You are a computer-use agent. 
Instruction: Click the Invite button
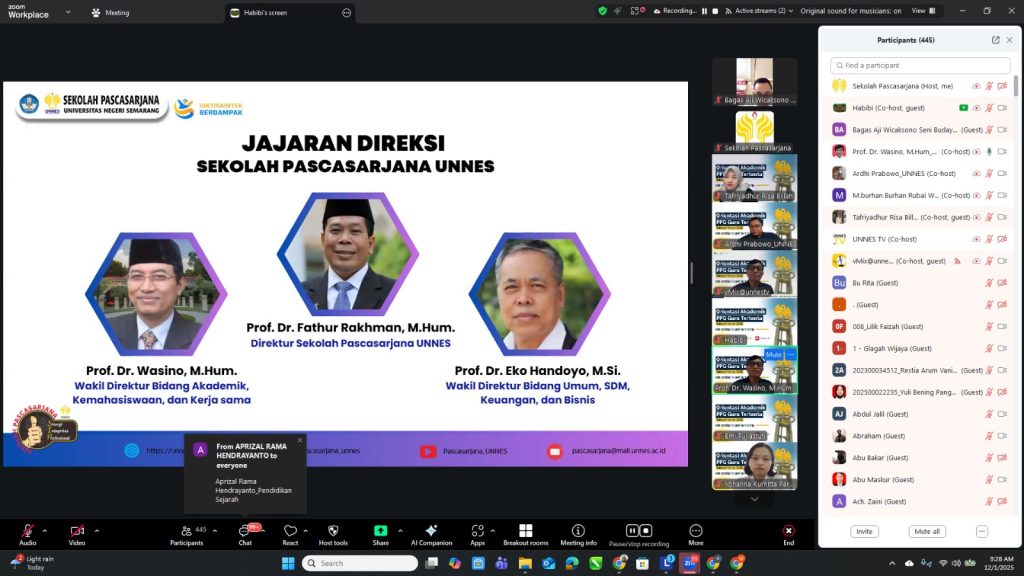click(864, 531)
